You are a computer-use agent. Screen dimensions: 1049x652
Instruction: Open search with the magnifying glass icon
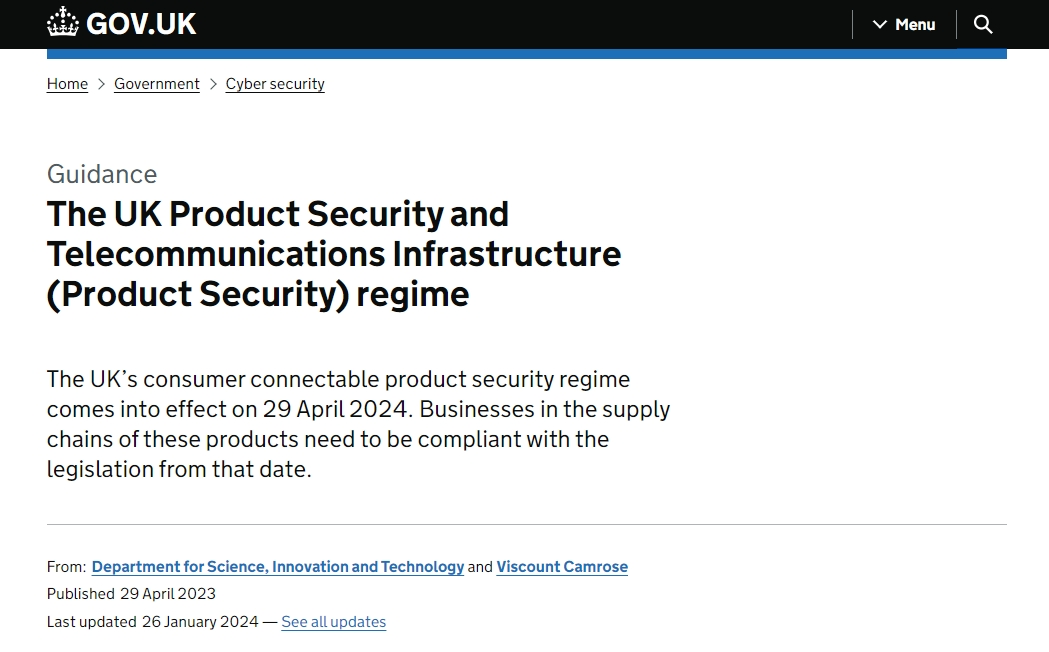983,24
